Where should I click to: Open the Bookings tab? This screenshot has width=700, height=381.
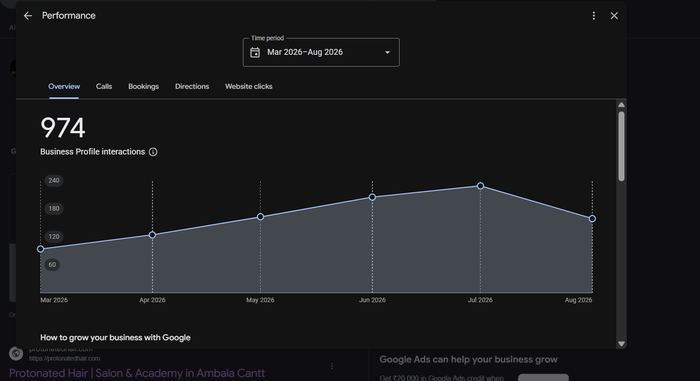click(143, 87)
